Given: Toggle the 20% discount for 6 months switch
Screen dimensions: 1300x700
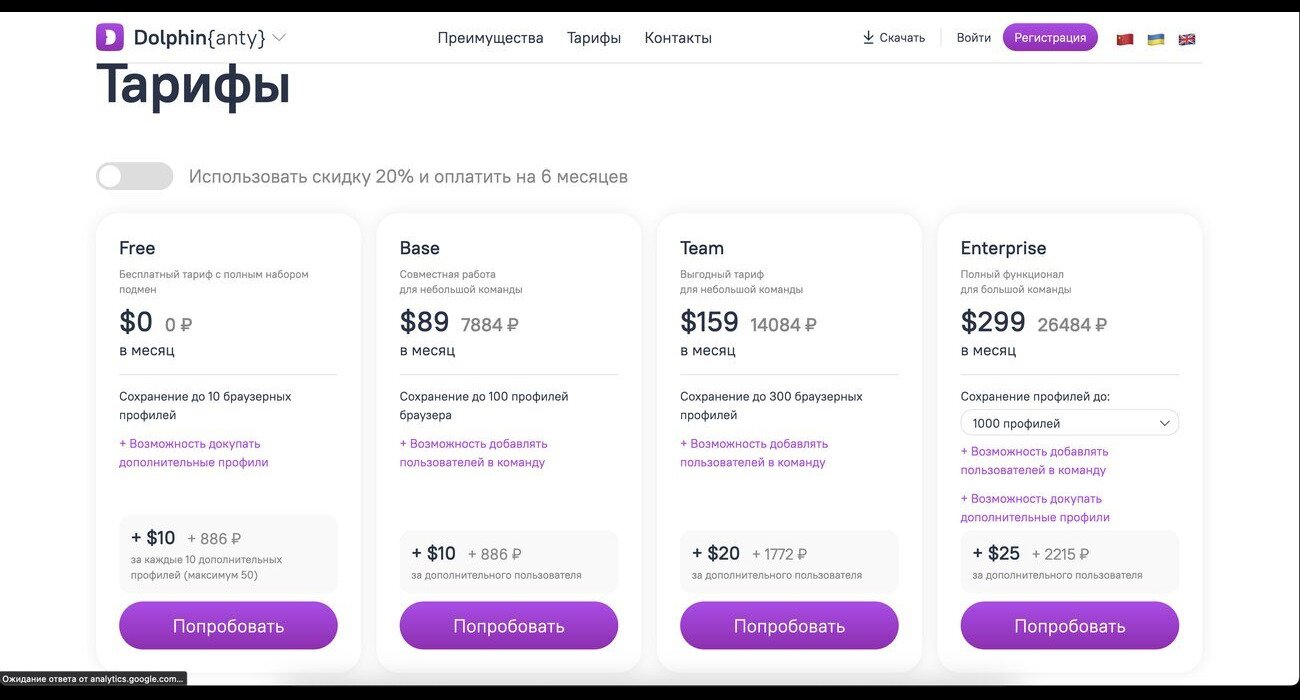Looking at the screenshot, I should coord(134,177).
